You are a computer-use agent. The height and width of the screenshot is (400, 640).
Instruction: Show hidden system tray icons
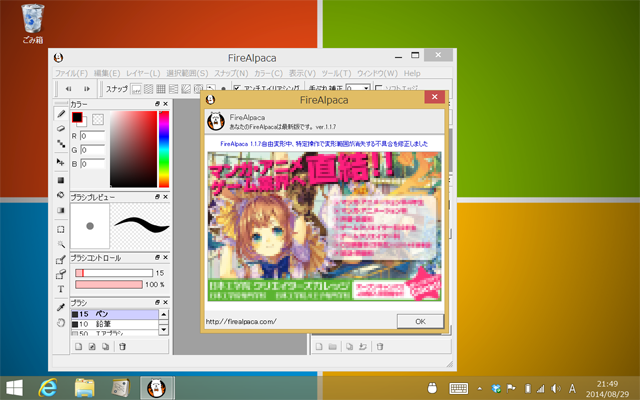pyautogui.click(x=480, y=389)
